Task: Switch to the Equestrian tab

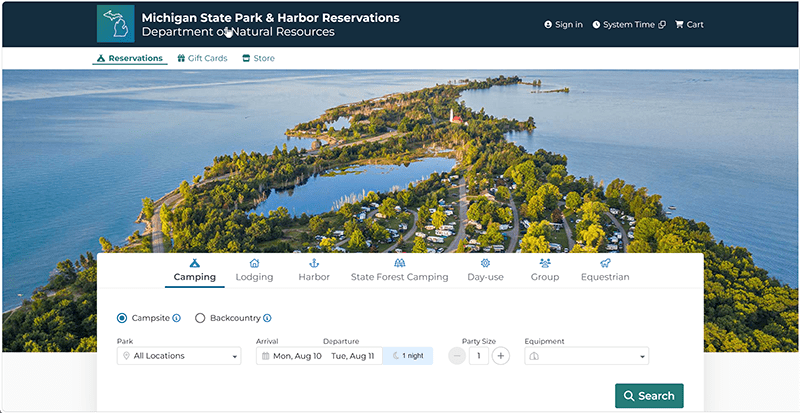Action: click(x=605, y=271)
